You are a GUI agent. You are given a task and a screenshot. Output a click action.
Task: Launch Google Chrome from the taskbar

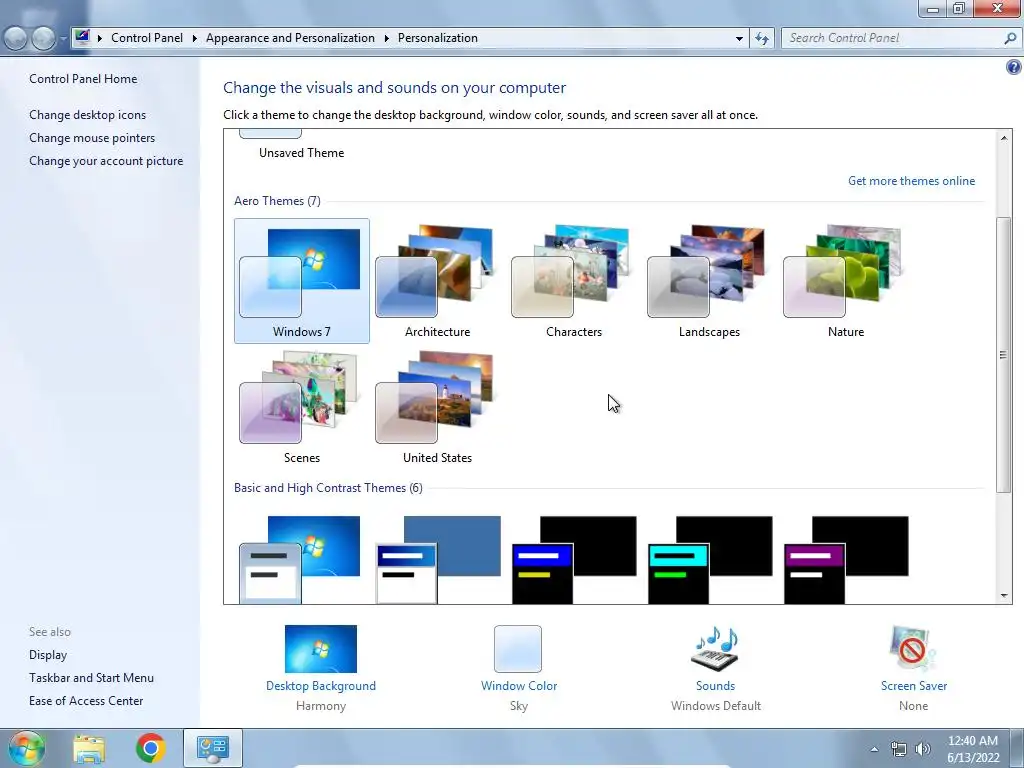150,748
